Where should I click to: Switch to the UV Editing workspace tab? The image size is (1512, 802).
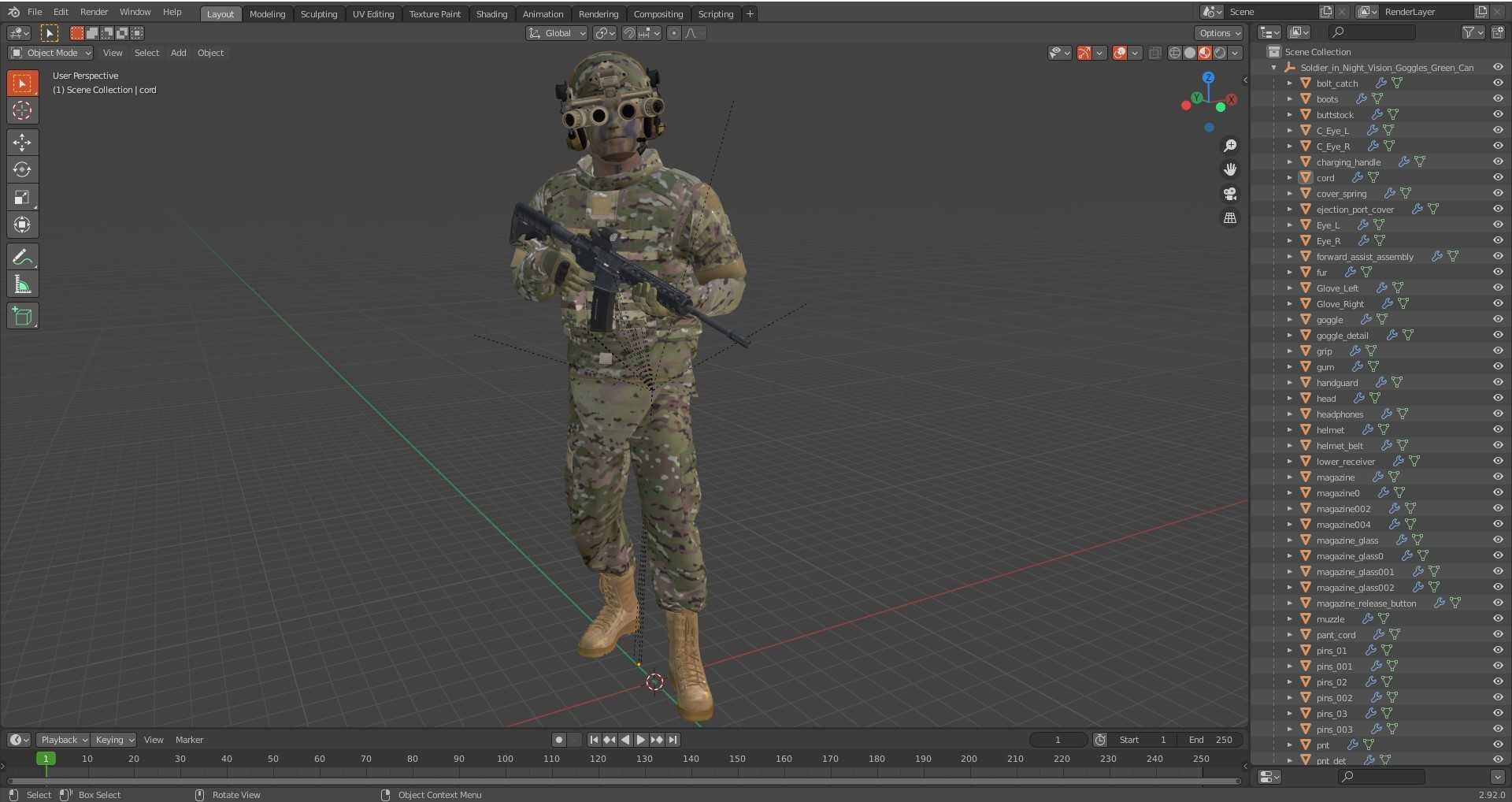pyautogui.click(x=373, y=14)
